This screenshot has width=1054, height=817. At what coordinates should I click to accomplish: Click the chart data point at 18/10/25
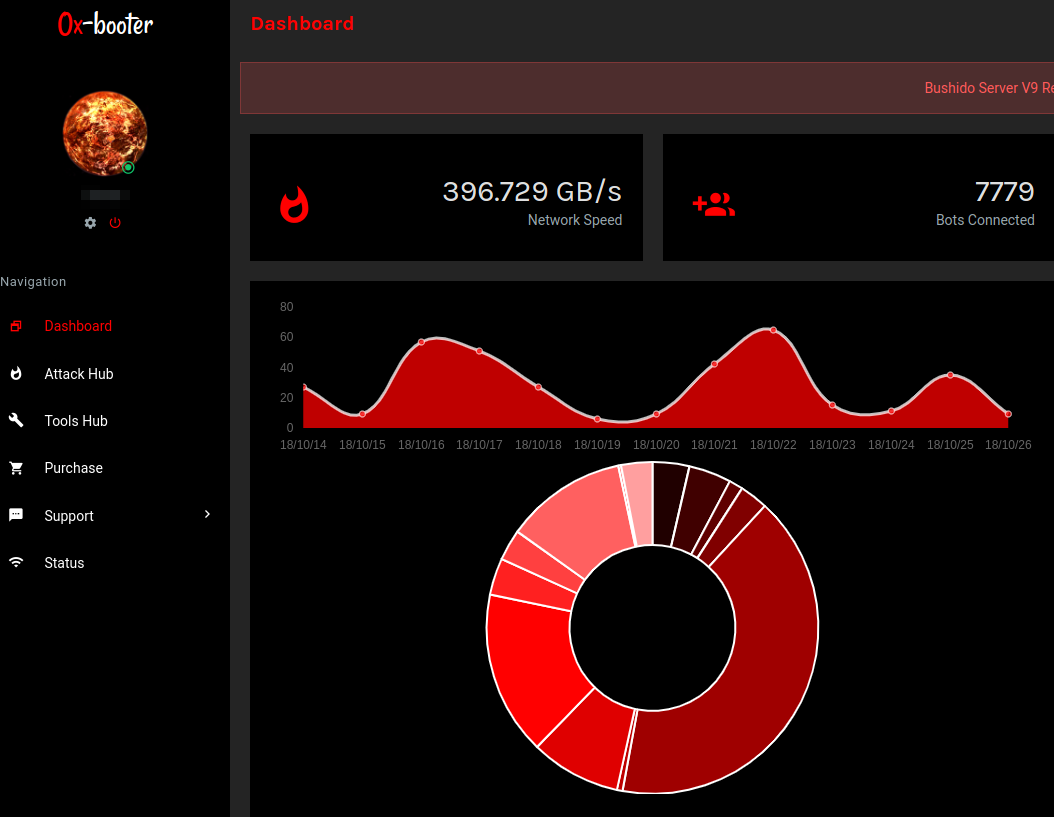coord(950,375)
